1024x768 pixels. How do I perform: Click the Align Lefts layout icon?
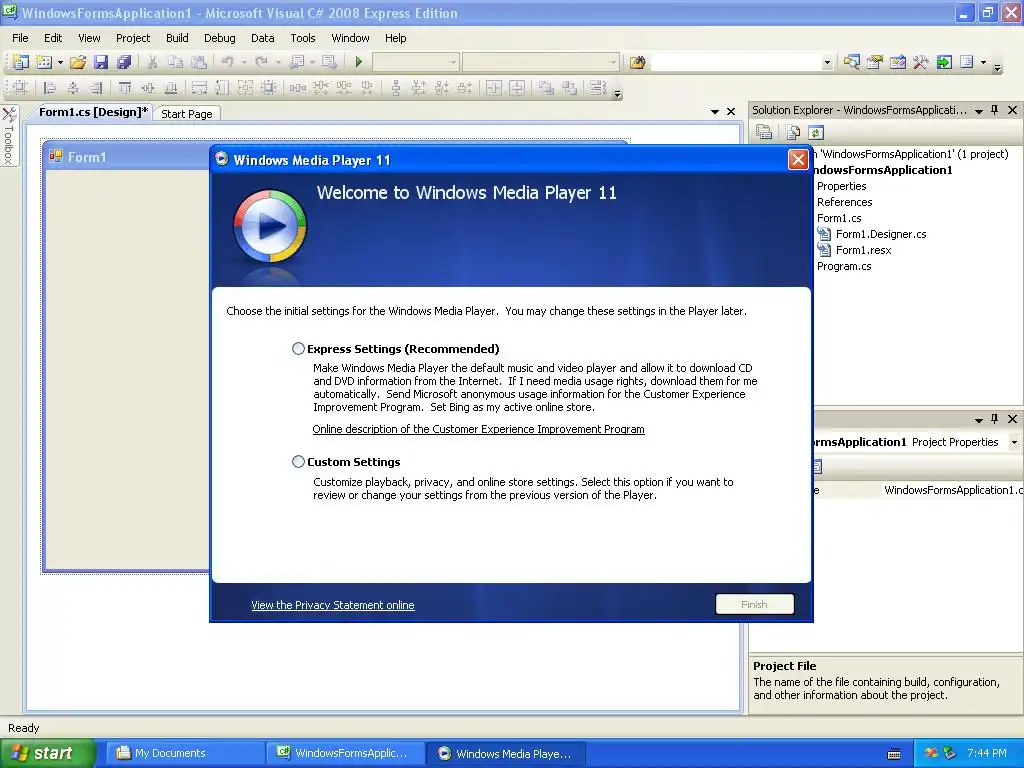(x=50, y=88)
